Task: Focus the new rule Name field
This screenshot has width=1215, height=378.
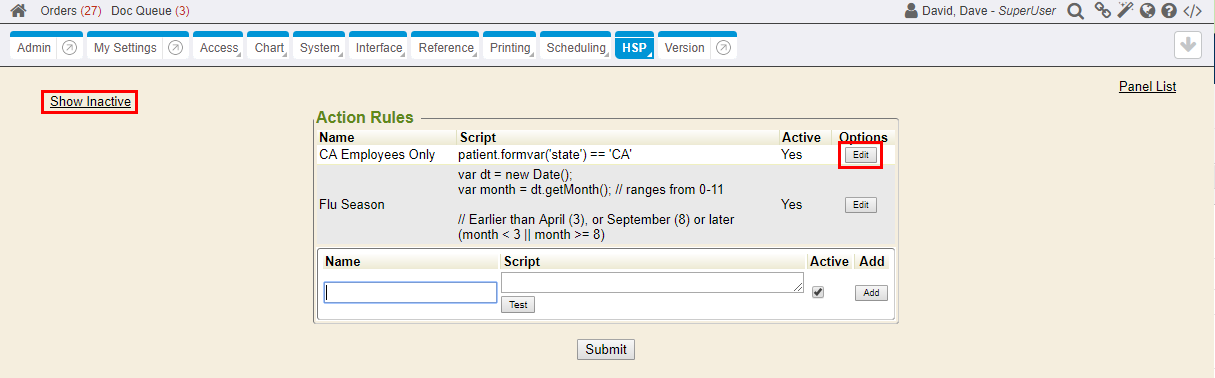Action: coord(411,292)
